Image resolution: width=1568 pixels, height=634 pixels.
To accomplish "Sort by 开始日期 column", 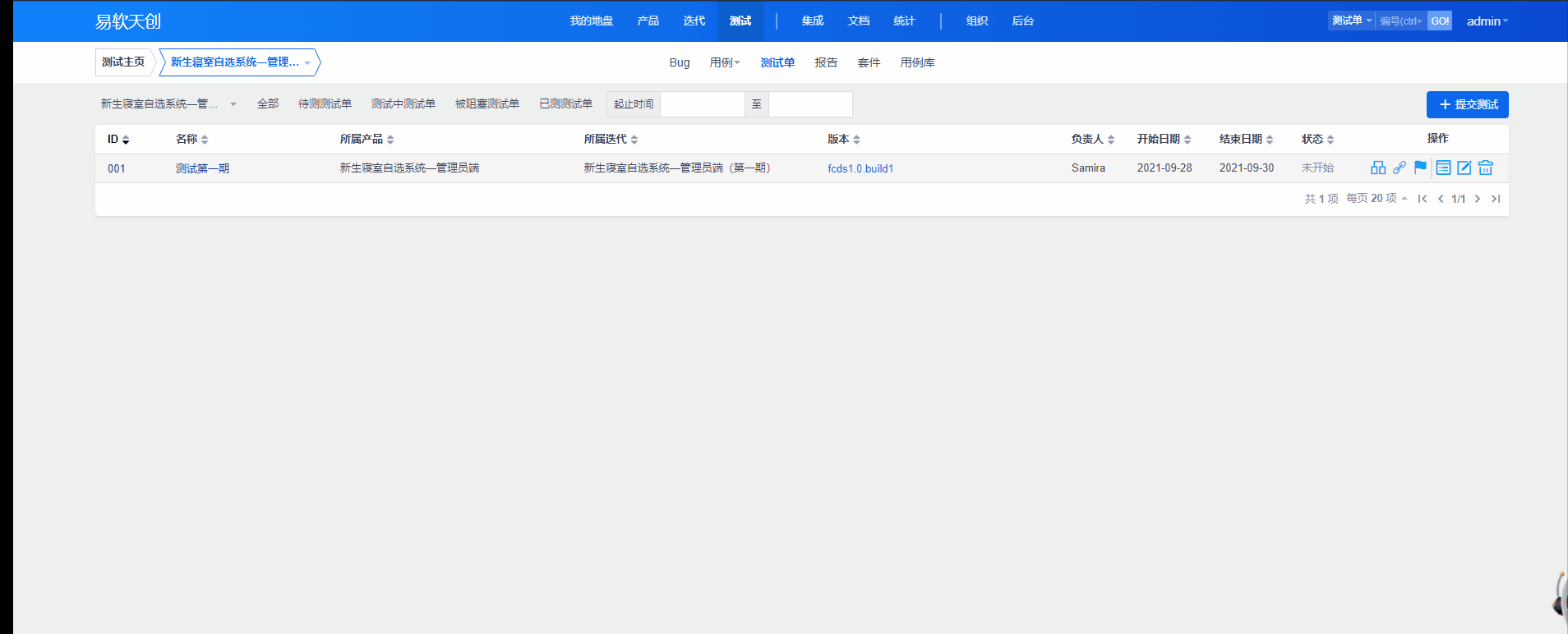I will tap(1164, 140).
